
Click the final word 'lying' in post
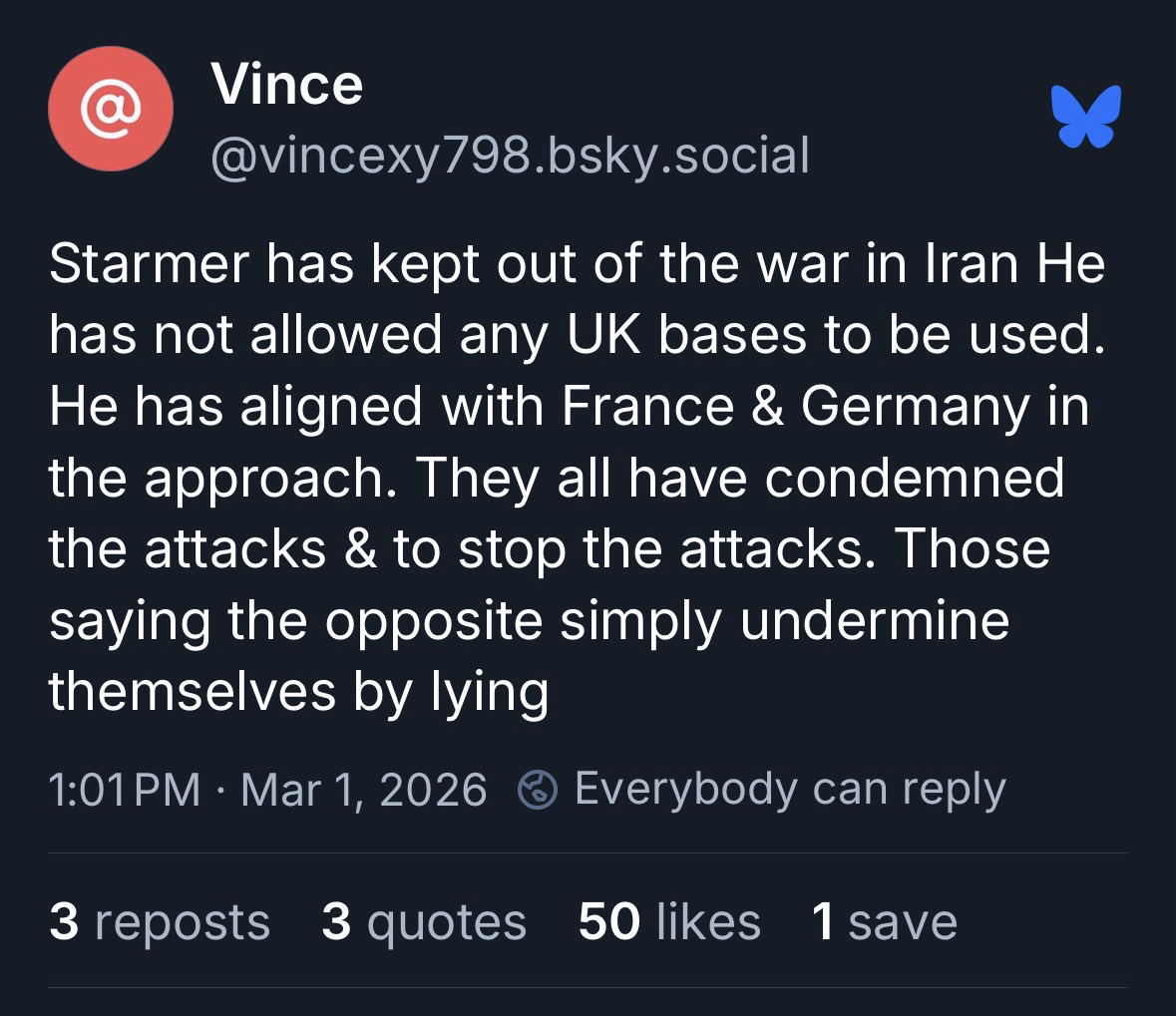click(x=489, y=691)
